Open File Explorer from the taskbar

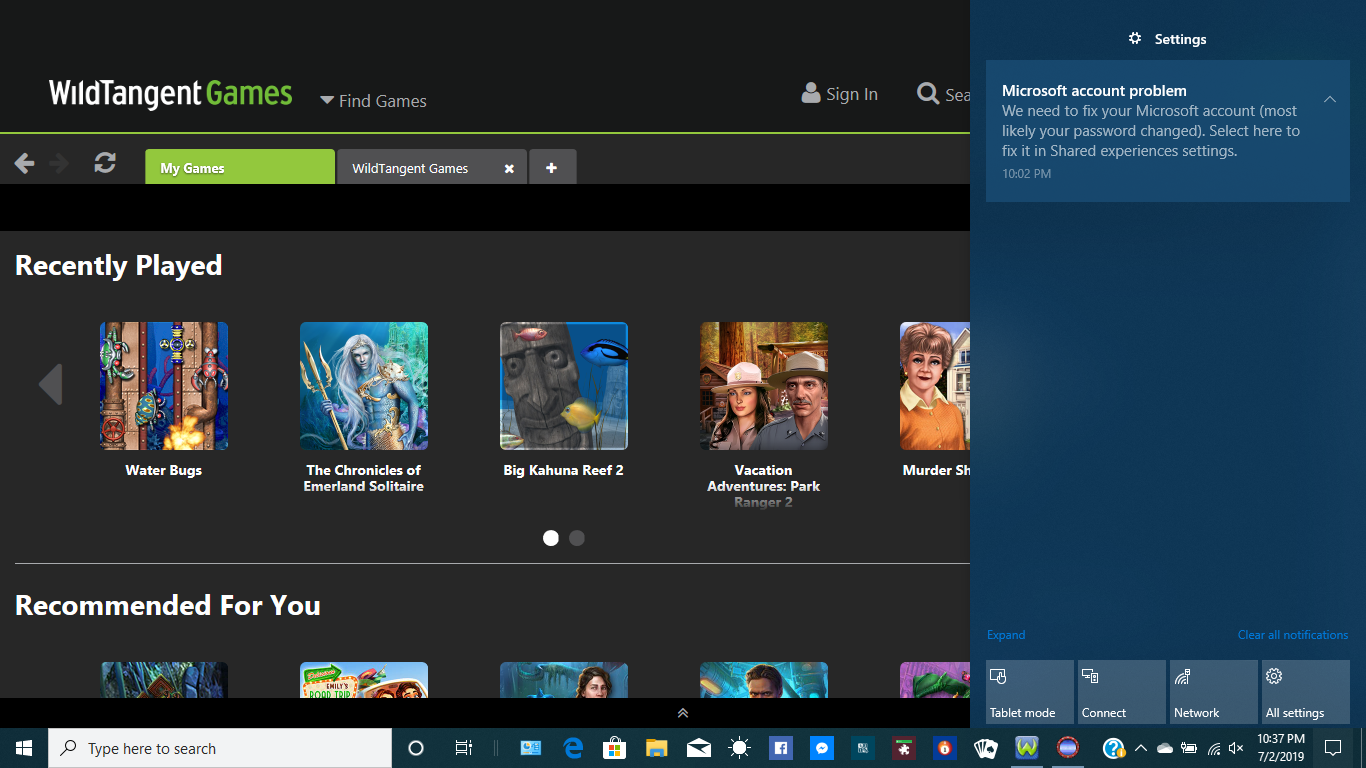click(656, 748)
